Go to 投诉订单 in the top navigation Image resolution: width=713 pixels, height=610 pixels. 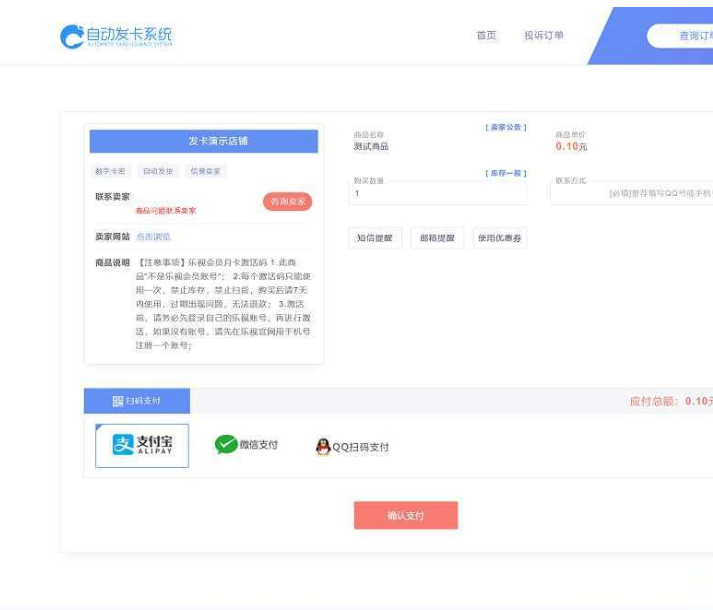[x=544, y=36]
